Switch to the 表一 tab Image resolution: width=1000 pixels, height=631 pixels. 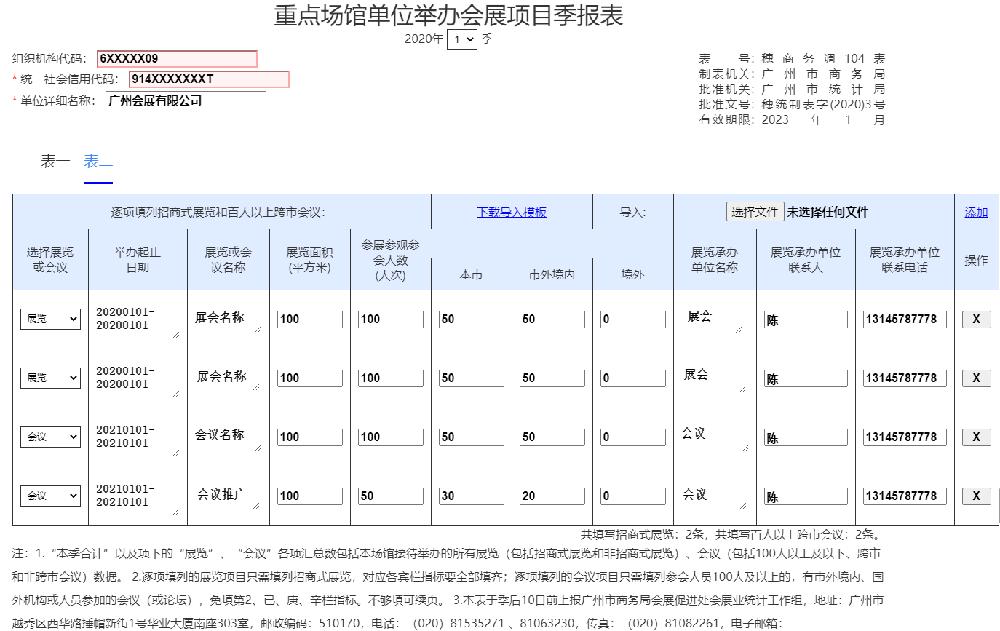tap(55, 161)
